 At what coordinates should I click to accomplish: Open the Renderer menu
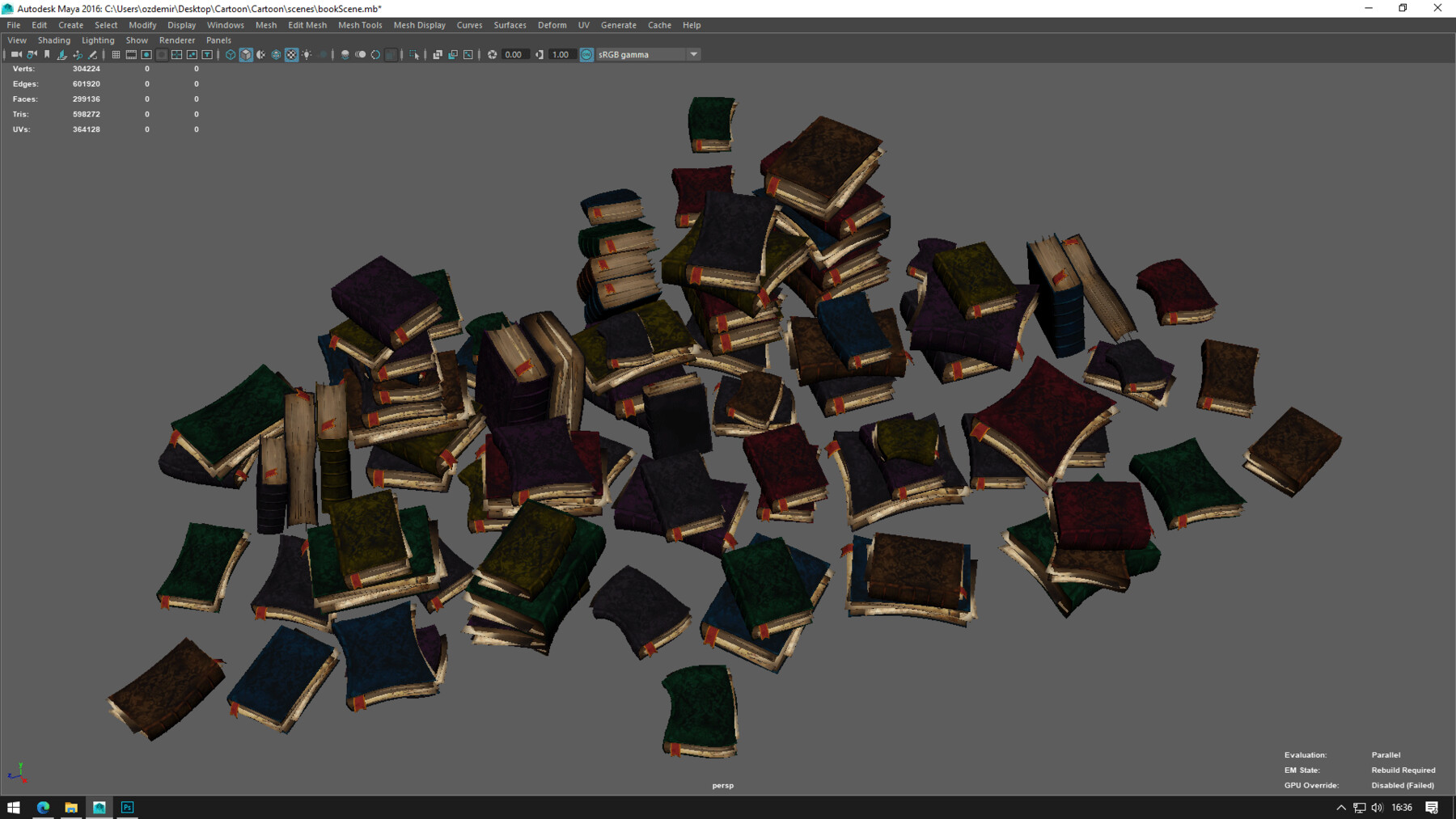tap(177, 40)
